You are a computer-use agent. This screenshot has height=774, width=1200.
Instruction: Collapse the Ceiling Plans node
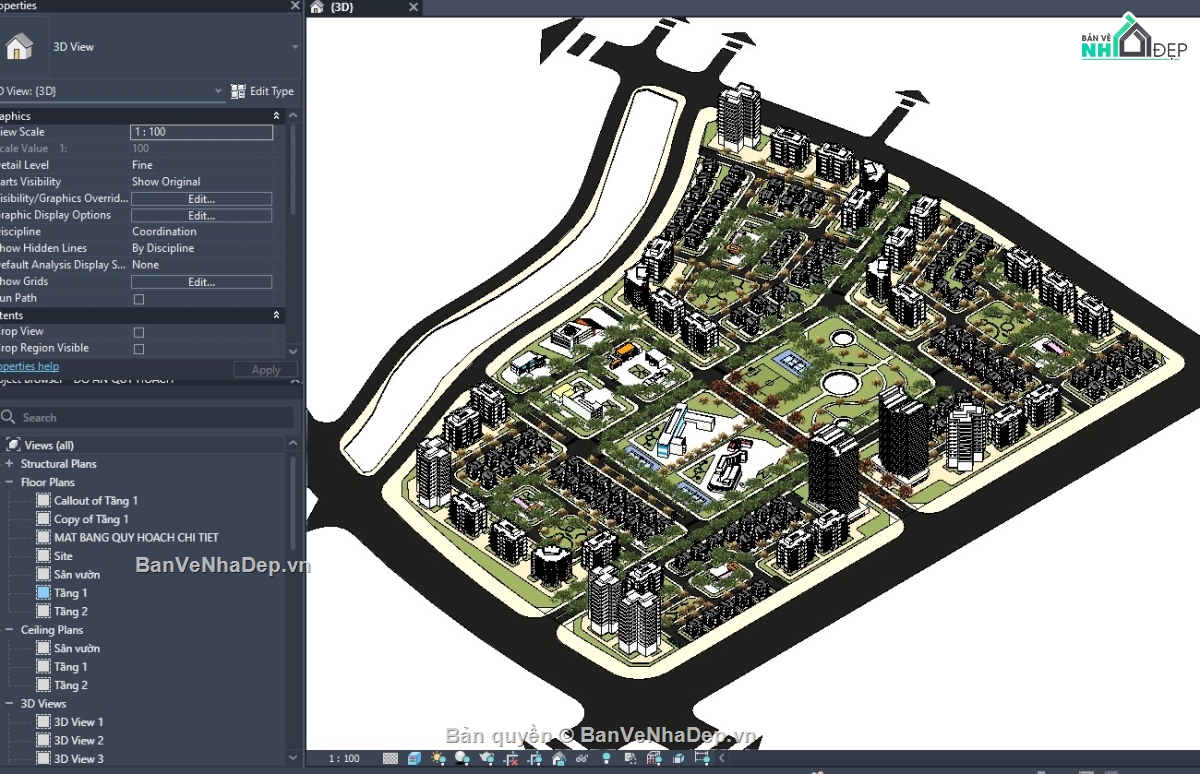pos(9,630)
